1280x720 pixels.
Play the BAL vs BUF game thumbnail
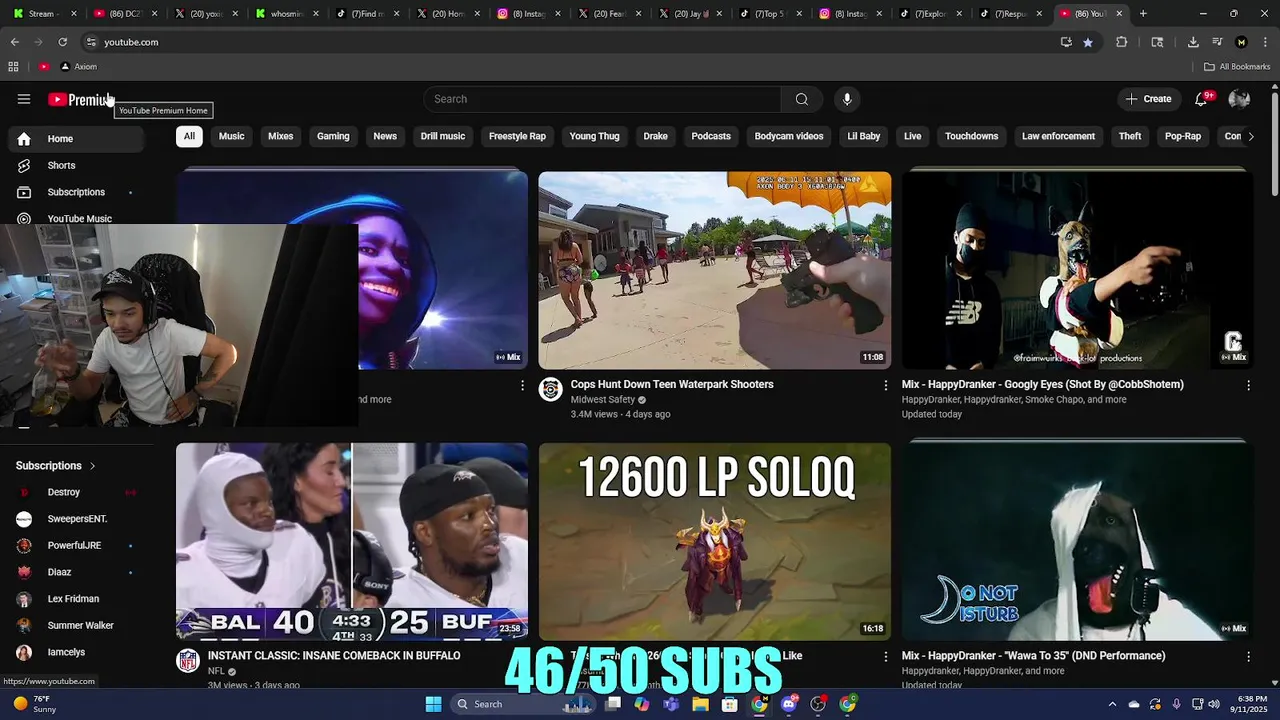click(x=352, y=541)
